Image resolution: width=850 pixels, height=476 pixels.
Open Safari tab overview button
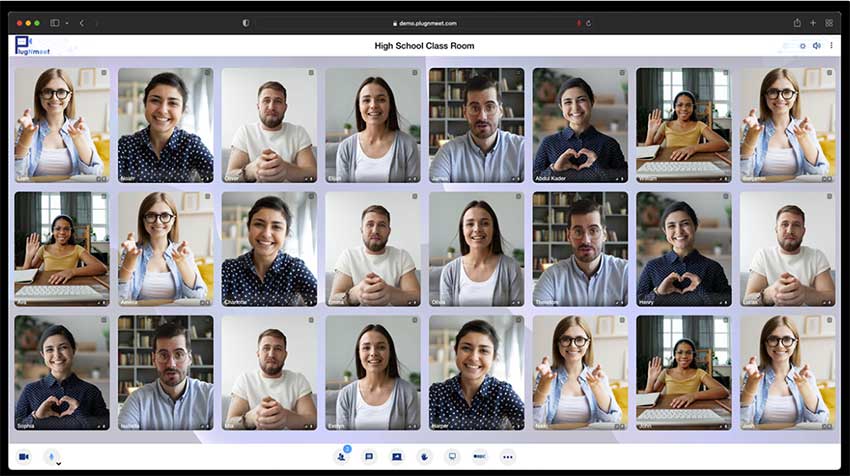[829, 23]
